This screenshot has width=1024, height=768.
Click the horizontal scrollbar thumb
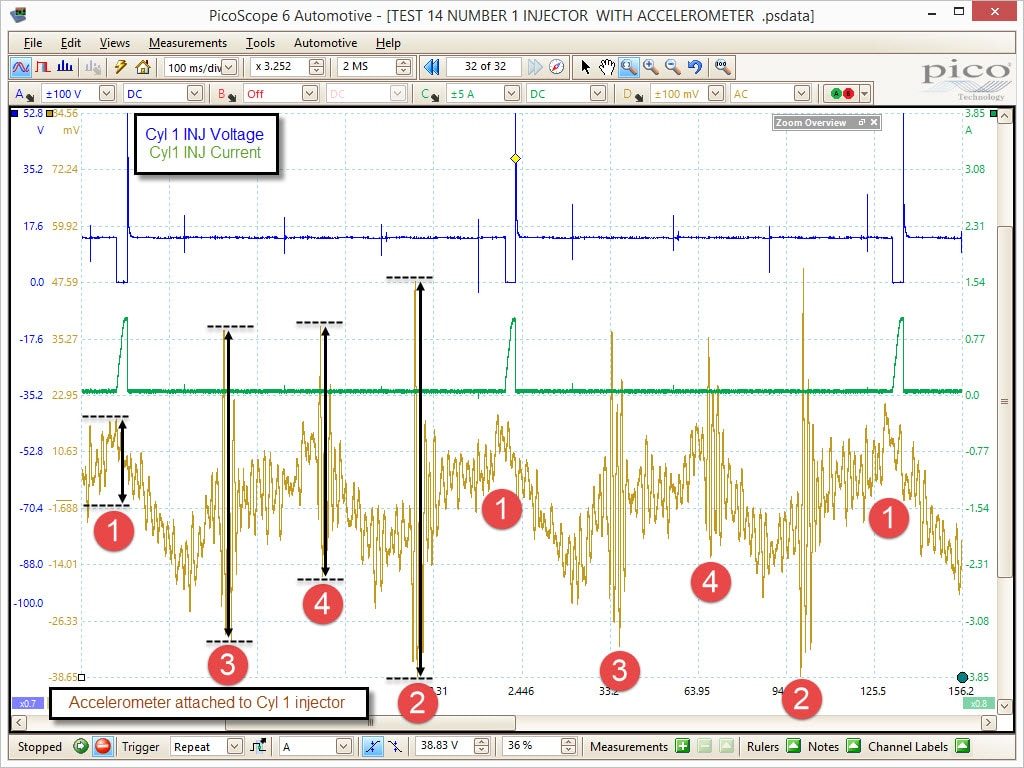[x=370, y=722]
